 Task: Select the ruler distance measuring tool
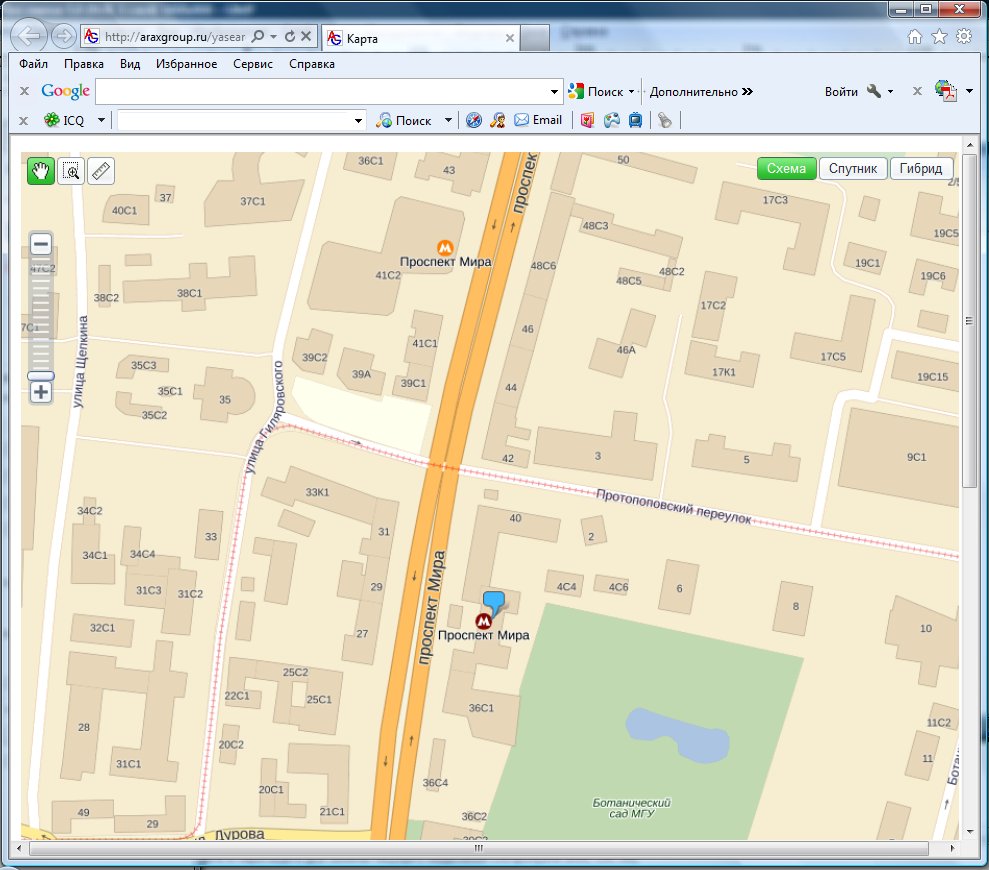coord(101,171)
